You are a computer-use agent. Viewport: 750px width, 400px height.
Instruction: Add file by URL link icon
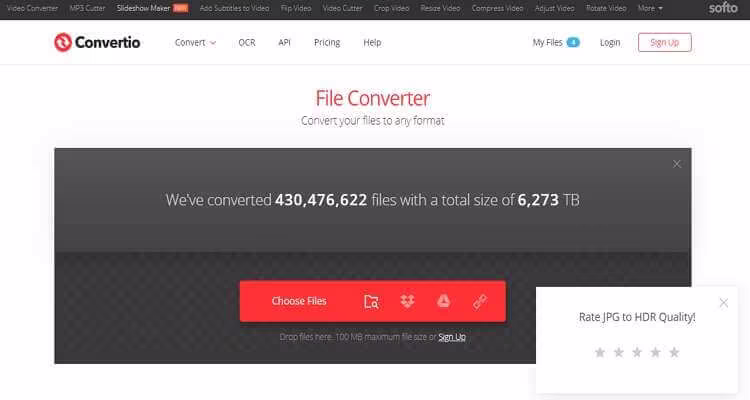[480, 301]
